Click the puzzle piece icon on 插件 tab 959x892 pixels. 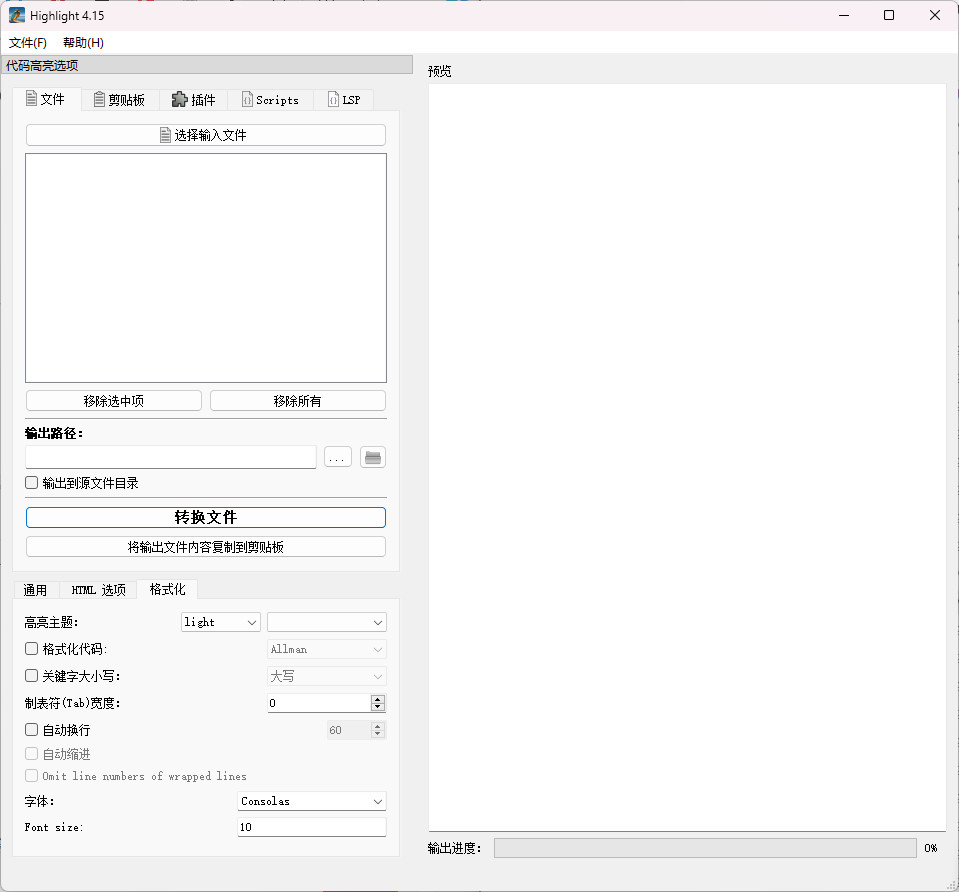click(x=179, y=99)
